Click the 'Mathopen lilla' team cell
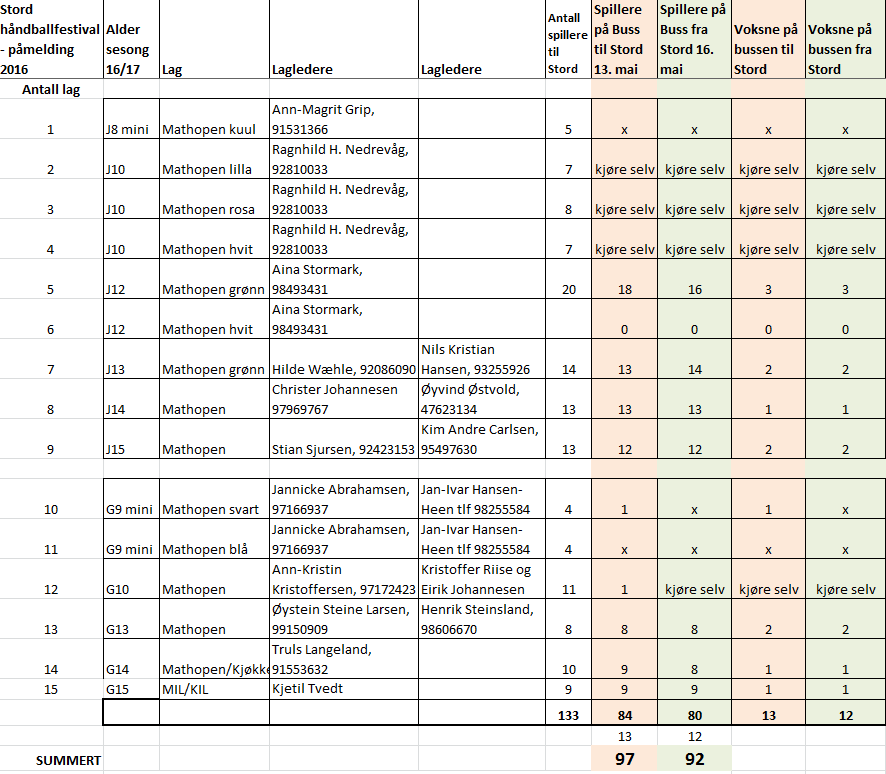This screenshot has height=774, width=886. 214,169
